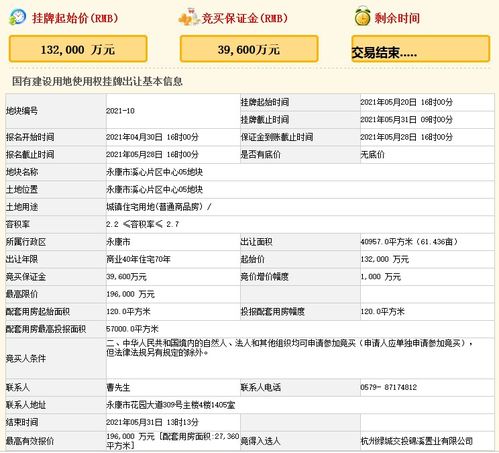
Task: Click the 容积率 range value 2.2 to 2.7
Action: pyautogui.click(x=143, y=224)
